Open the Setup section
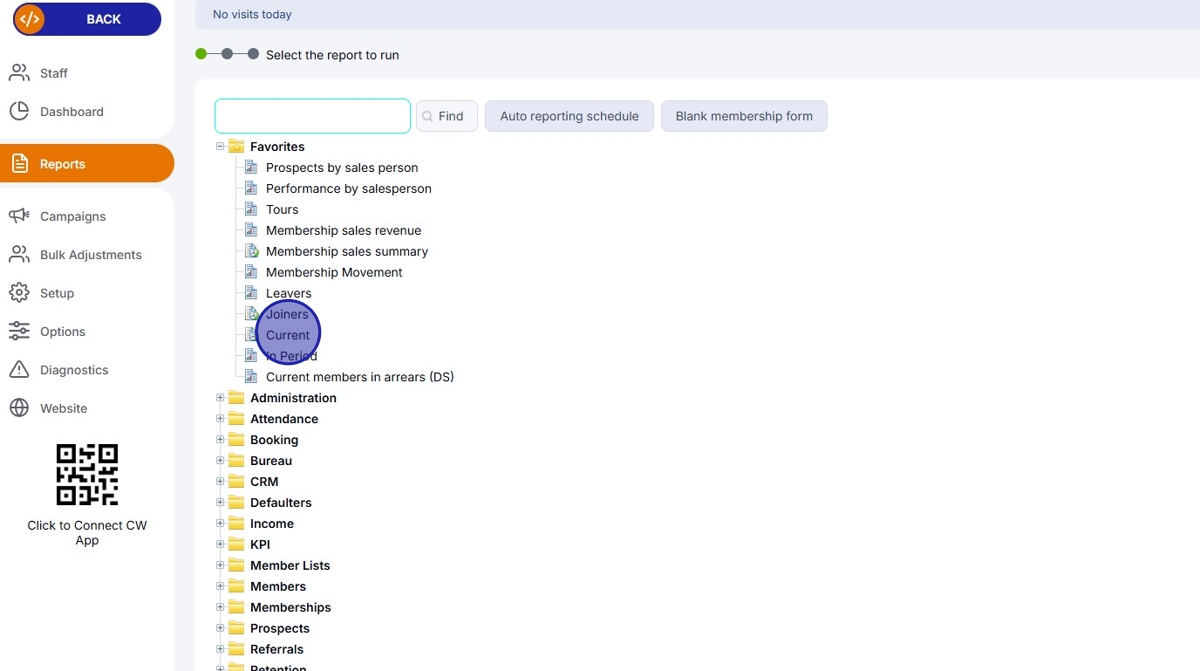The width and height of the screenshot is (1200, 671). pyautogui.click(x=57, y=293)
